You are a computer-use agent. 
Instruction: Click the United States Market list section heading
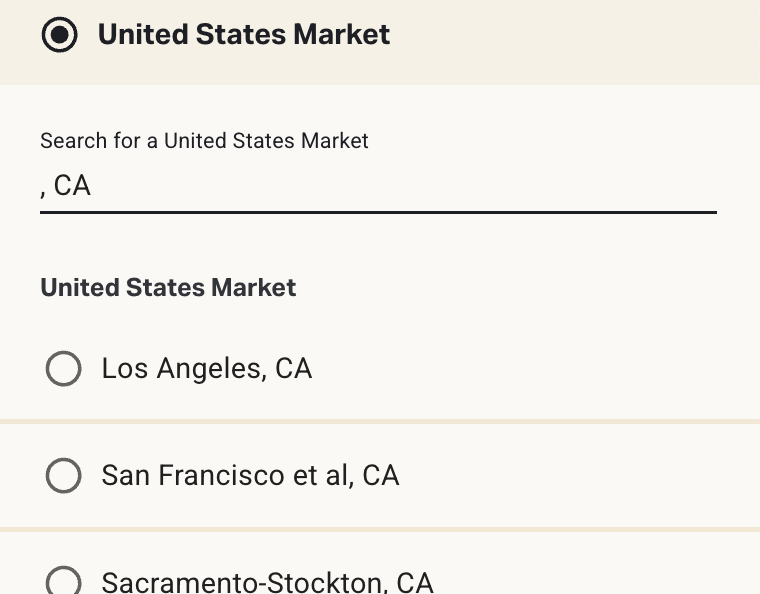[x=168, y=288]
